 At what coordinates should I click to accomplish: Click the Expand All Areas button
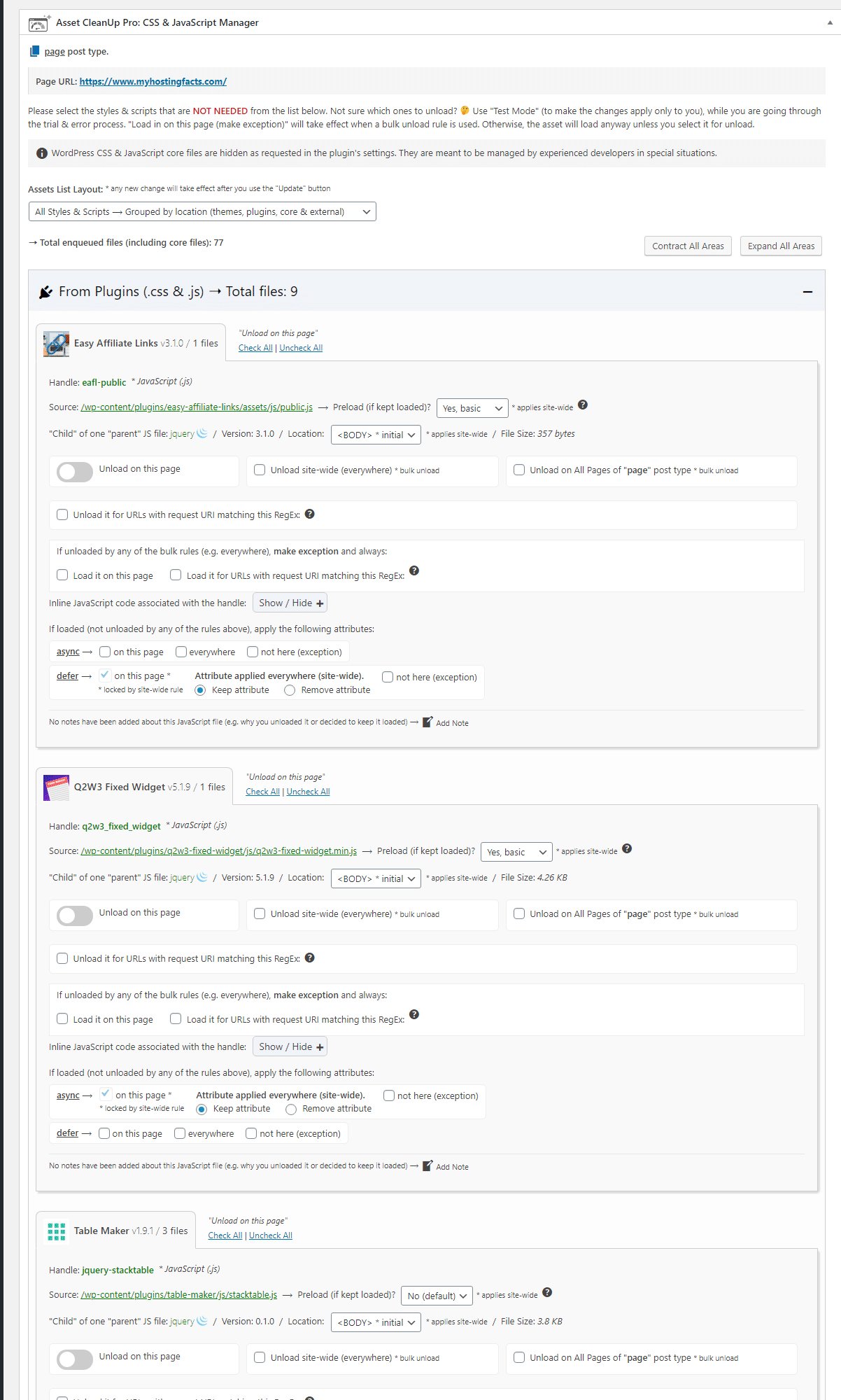(781, 246)
